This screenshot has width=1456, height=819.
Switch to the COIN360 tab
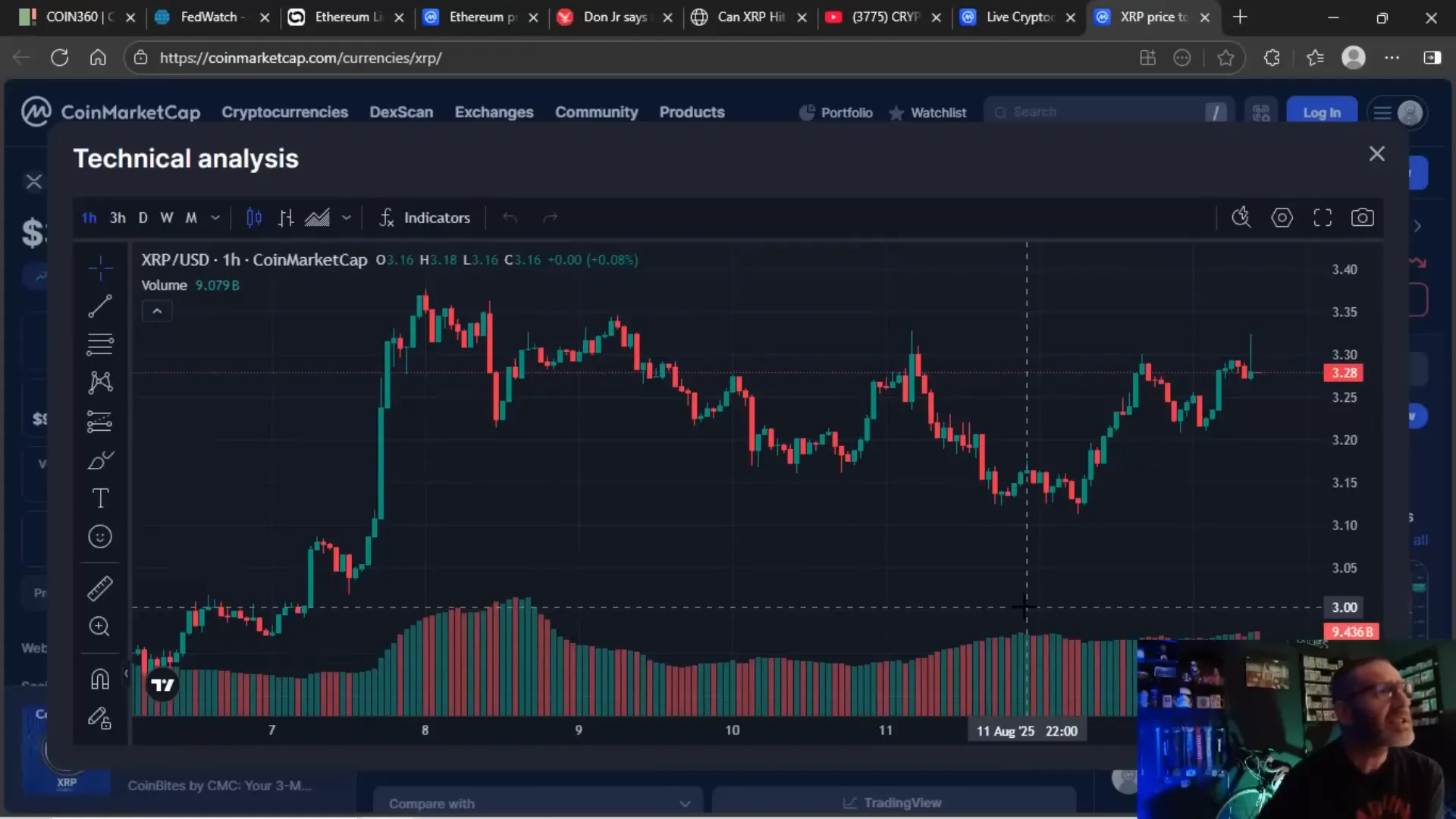pyautogui.click(x=76, y=17)
